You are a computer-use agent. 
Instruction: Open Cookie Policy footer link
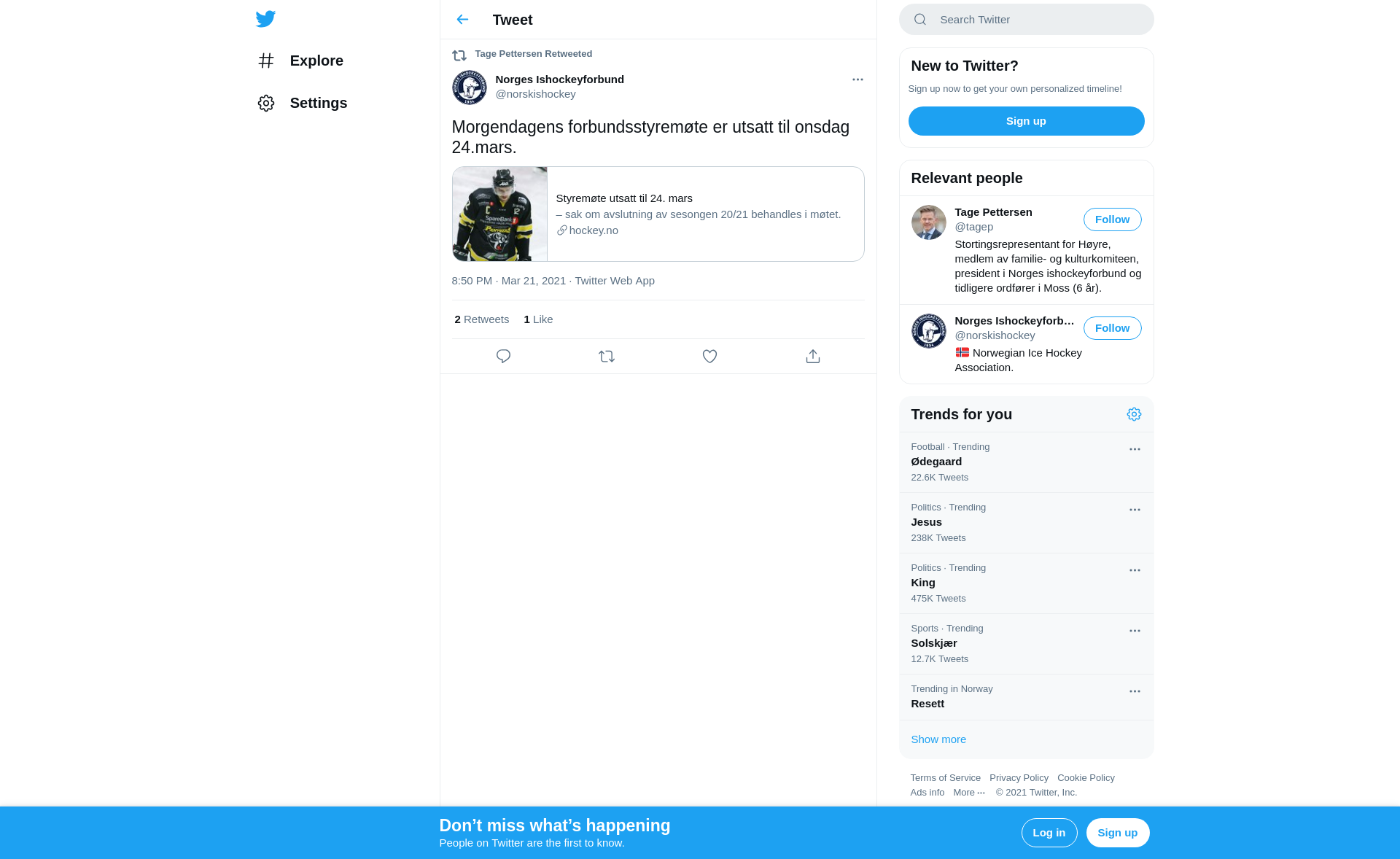(x=1086, y=778)
